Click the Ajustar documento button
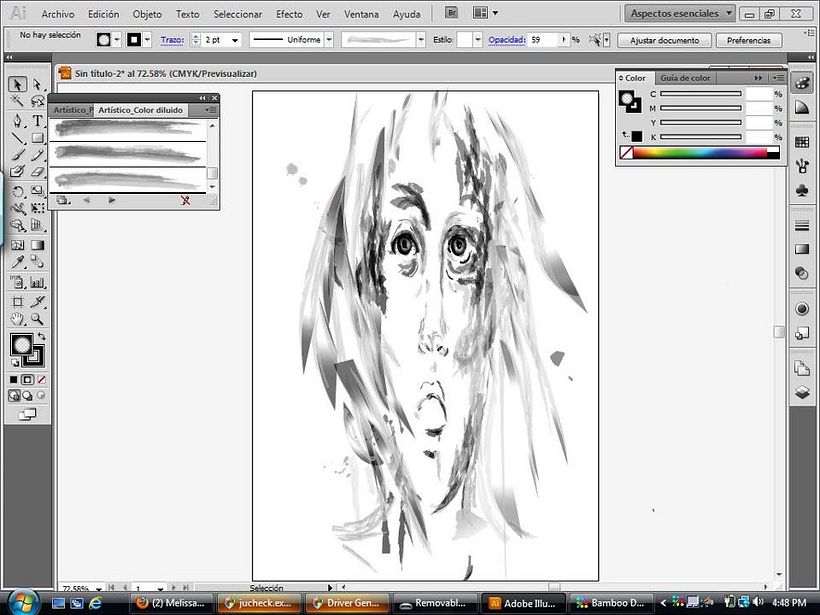Viewport: 820px width, 615px height. point(664,40)
